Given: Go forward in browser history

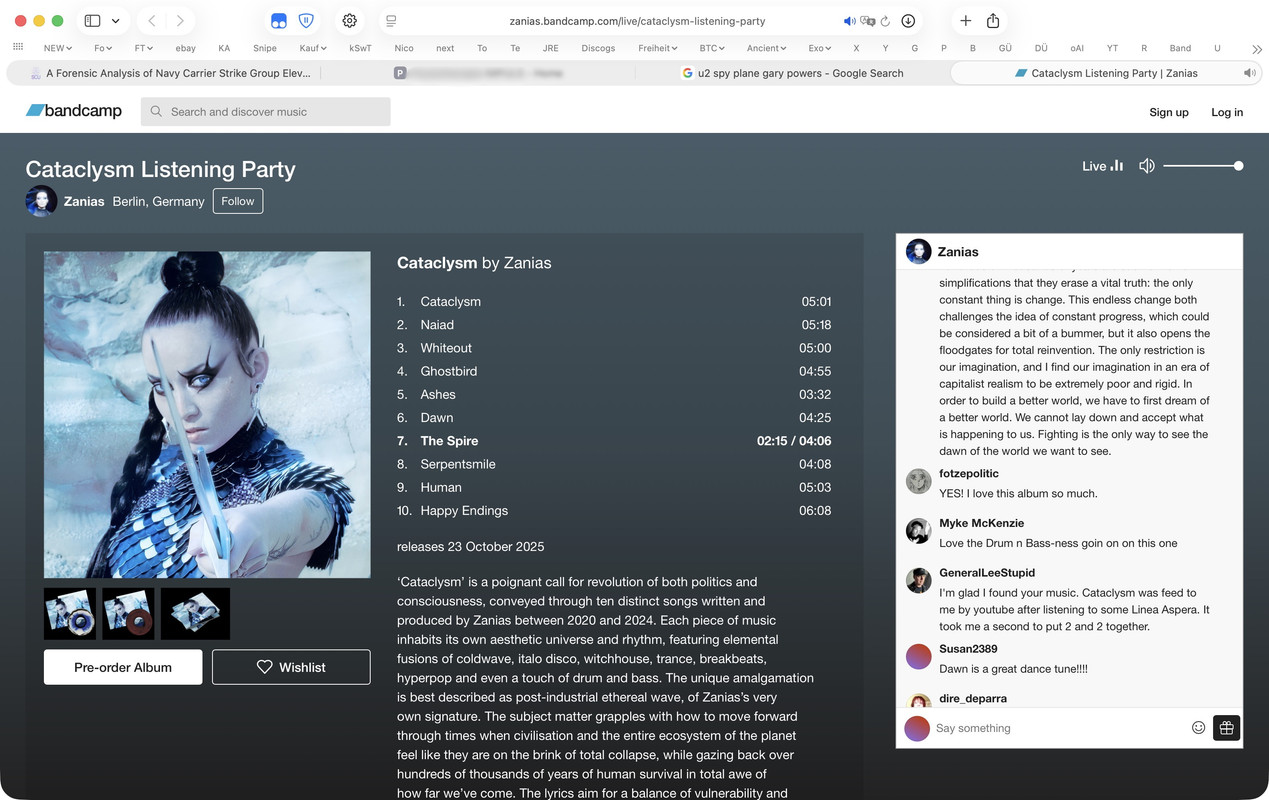Looking at the screenshot, I should click(x=180, y=20).
